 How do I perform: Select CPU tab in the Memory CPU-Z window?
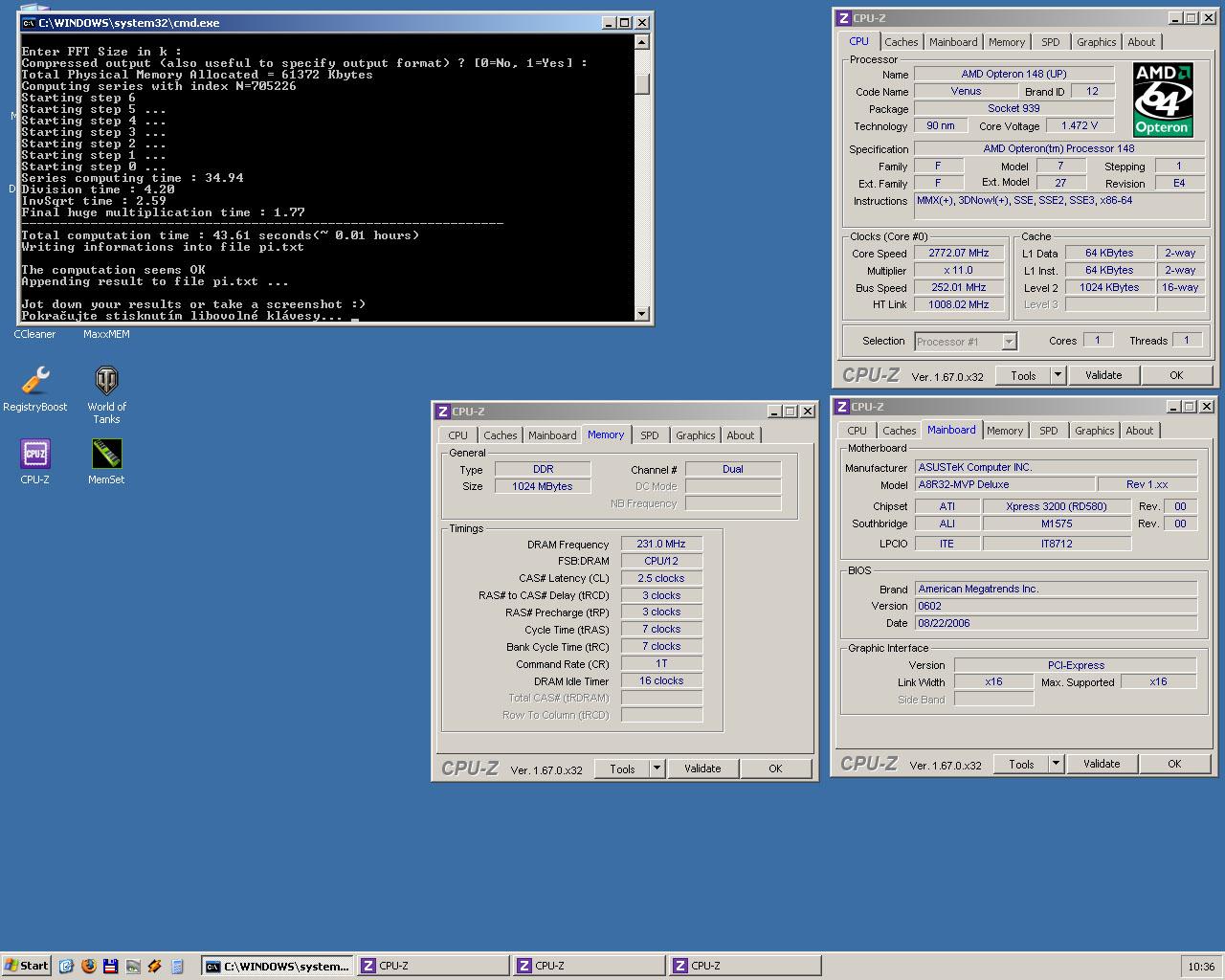point(458,435)
